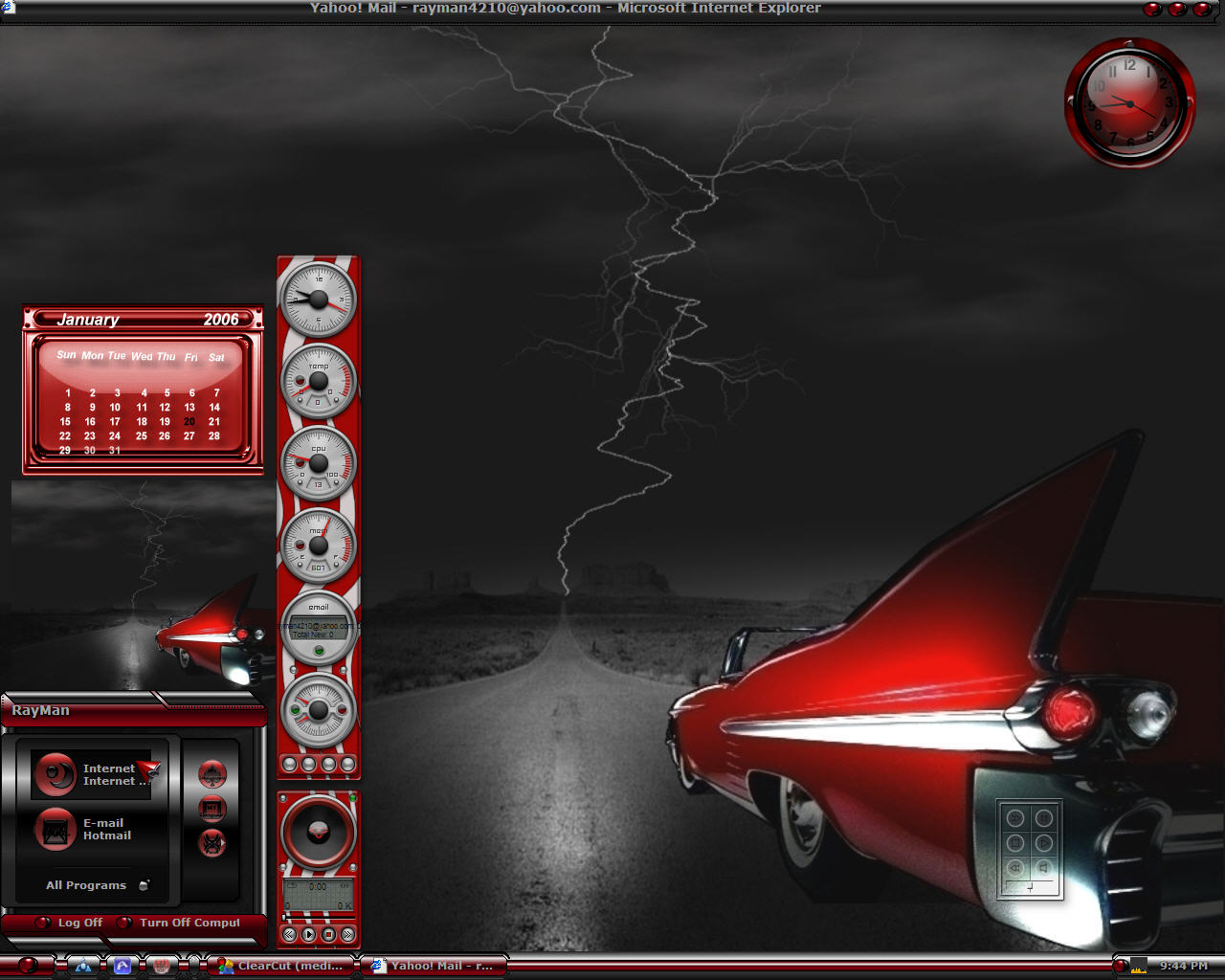Screen dimensions: 1225x980
Task: Click the blue 'A' quick launch icon
Action: click(122, 966)
